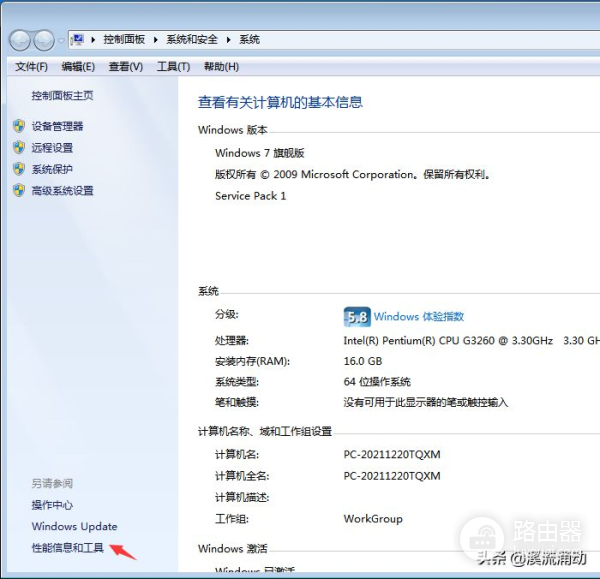
Task: Click the 系统 breadcrumb
Action: click(x=249, y=39)
